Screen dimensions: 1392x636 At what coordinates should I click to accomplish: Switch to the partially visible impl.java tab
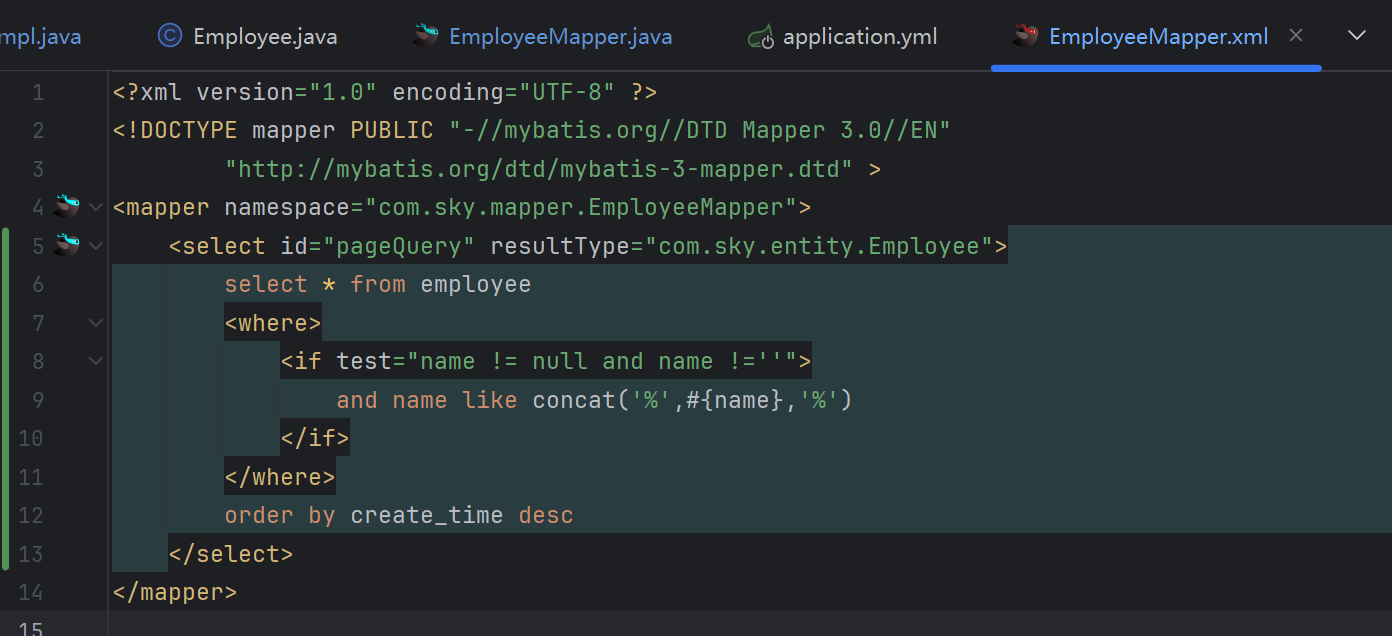(40, 37)
